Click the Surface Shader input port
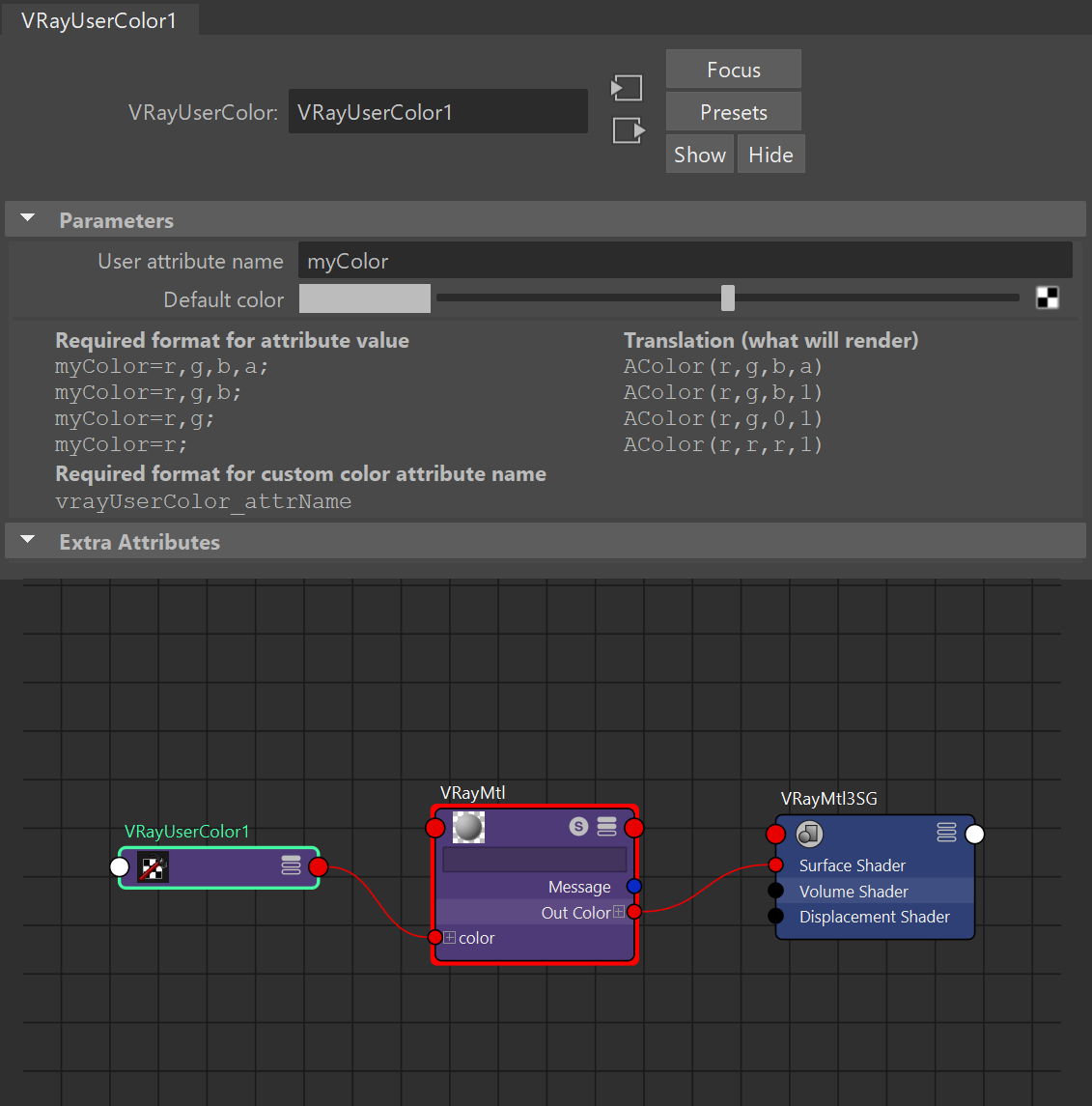Image resolution: width=1092 pixels, height=1106 pixels. point(776,865)
